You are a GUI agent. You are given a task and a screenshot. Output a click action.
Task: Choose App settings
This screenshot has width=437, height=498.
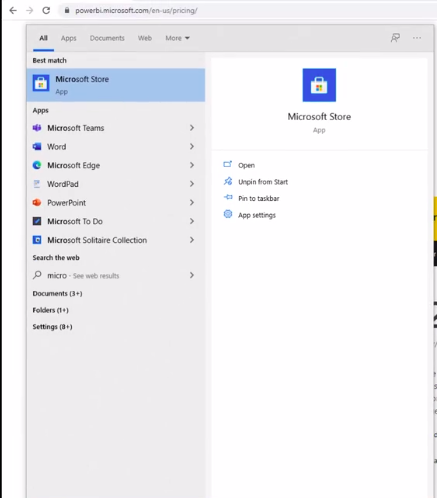click(257, 215)
